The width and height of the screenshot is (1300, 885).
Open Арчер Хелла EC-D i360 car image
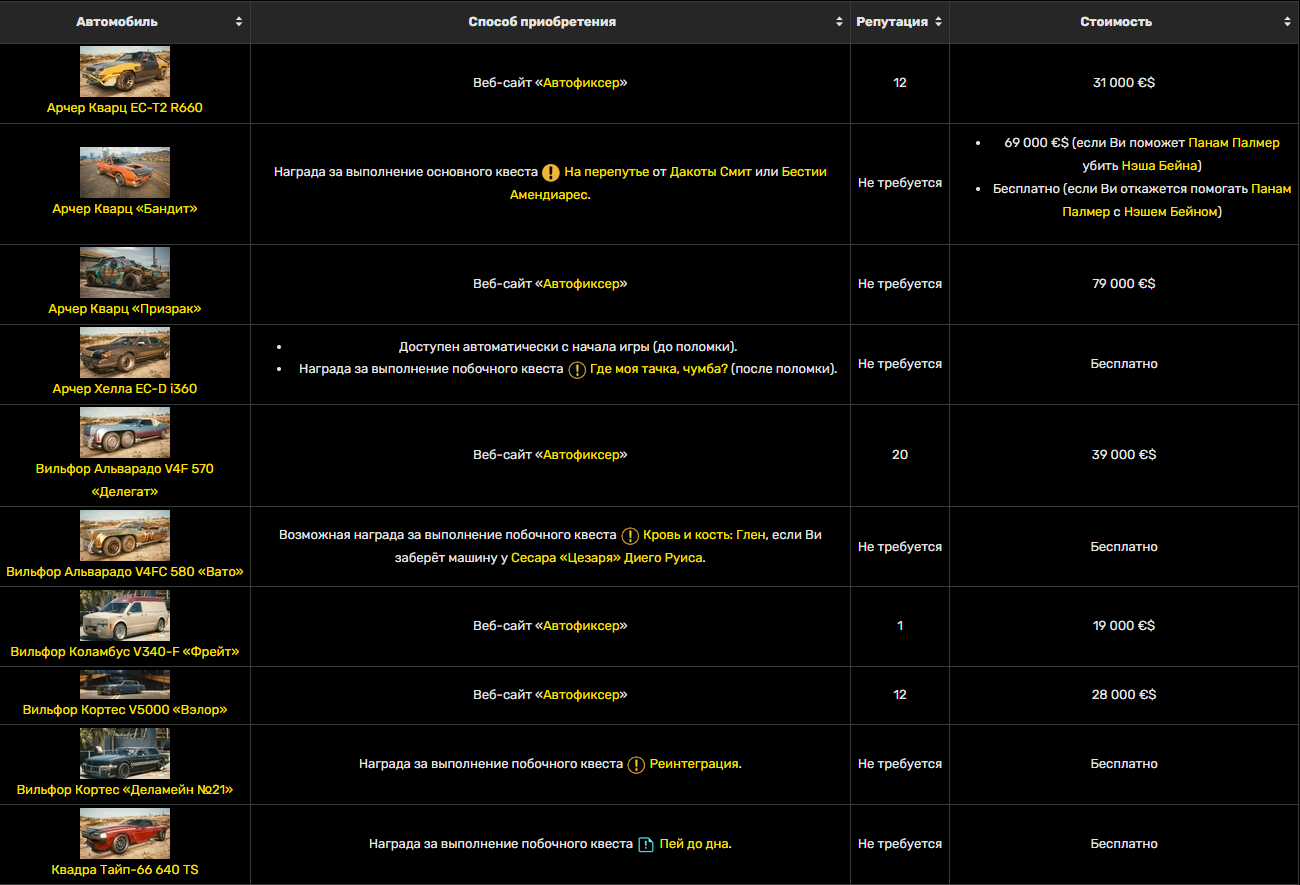[x=125, y=352]
